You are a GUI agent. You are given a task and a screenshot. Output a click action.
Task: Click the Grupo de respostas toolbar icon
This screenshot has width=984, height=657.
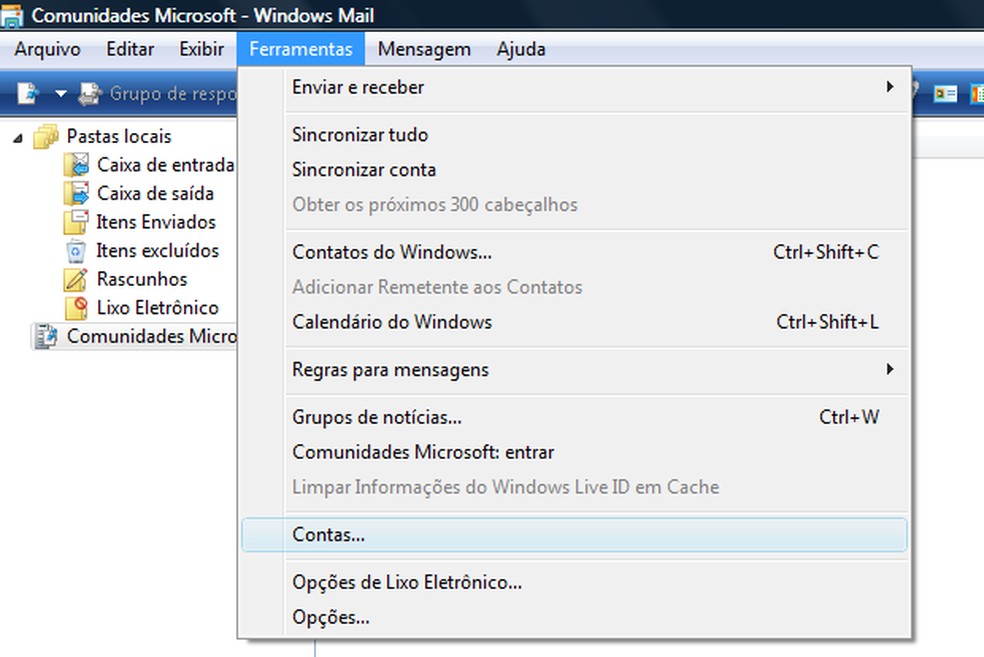pos(88,93)
